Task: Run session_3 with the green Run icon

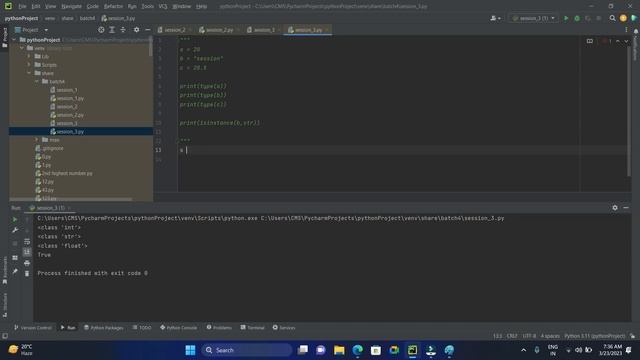Action: click(x=566, y=18)
